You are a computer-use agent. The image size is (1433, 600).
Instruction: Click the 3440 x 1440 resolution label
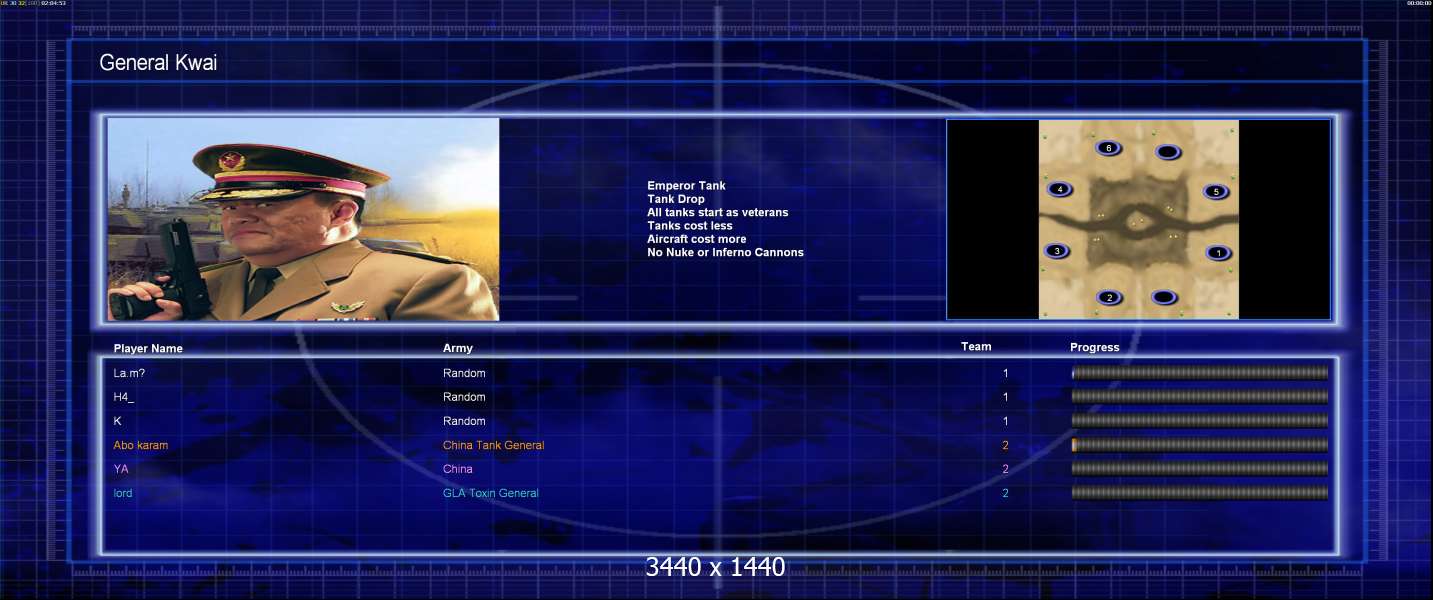click(715, 567)
